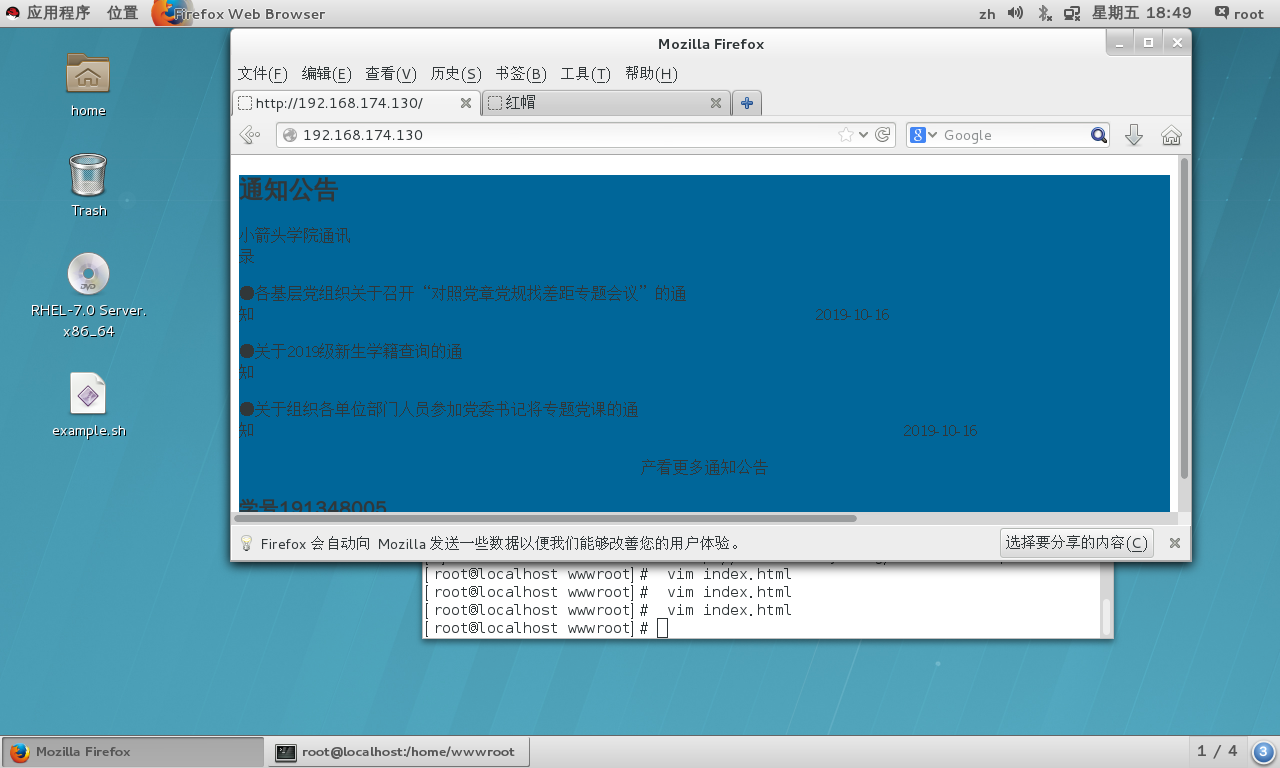
Task: Click the Firefox back arrow button
Action: coord(249,135)
